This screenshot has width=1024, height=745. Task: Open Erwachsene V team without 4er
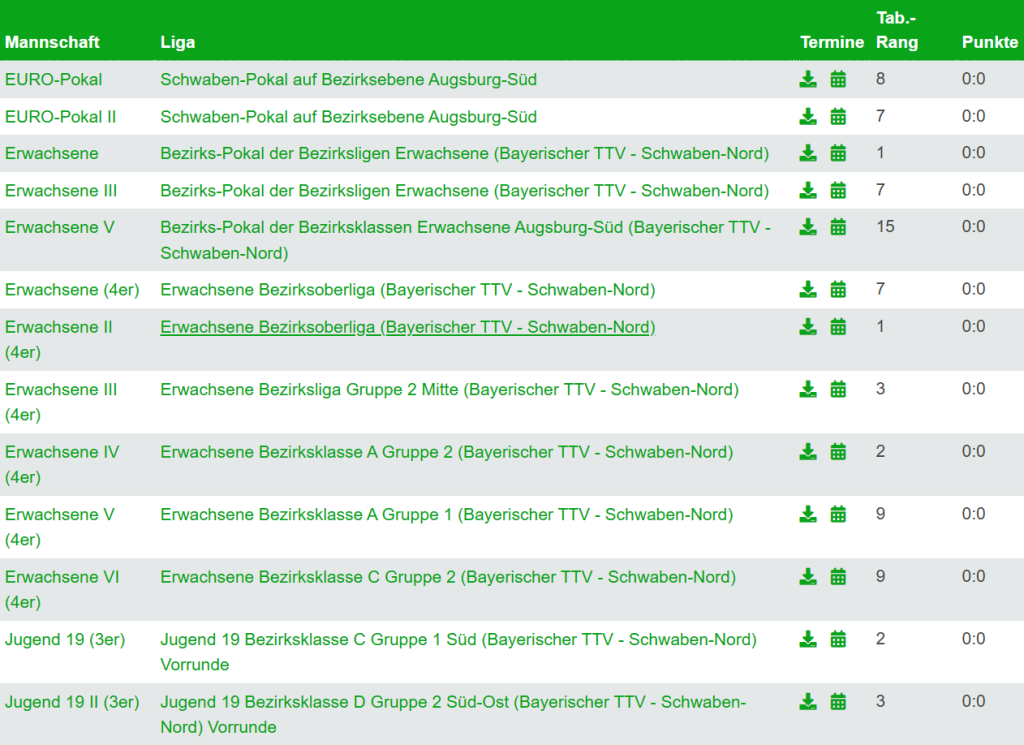pos(59,227)
